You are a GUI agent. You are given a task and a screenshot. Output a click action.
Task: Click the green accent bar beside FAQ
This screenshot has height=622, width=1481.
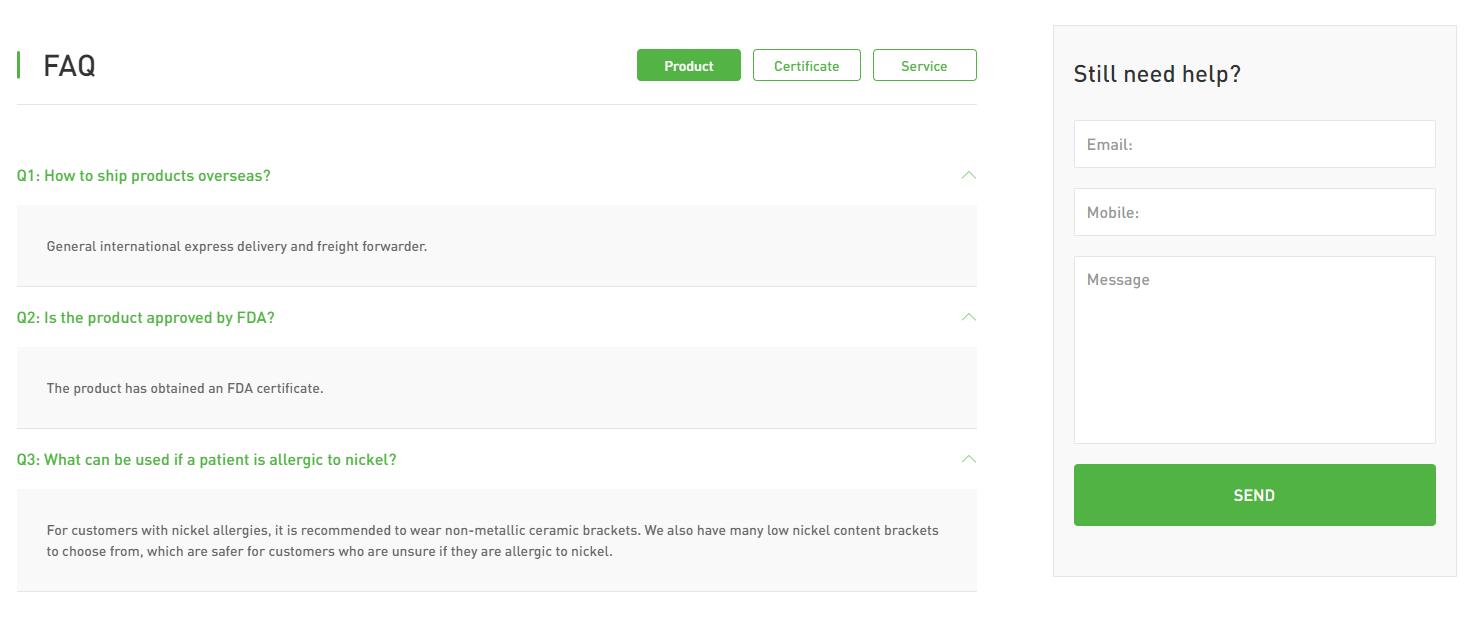point(19,66)
